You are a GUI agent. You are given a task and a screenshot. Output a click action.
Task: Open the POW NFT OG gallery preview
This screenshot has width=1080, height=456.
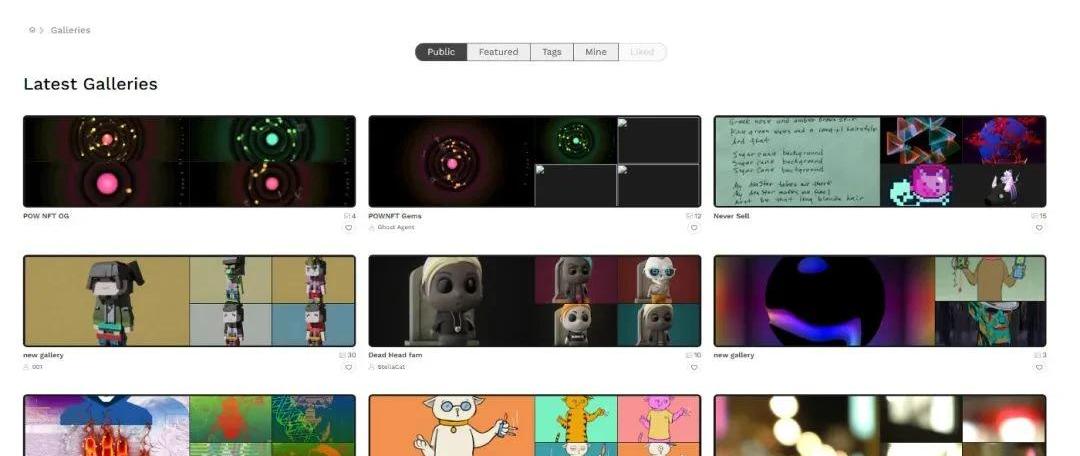click(x=189, y=161)
